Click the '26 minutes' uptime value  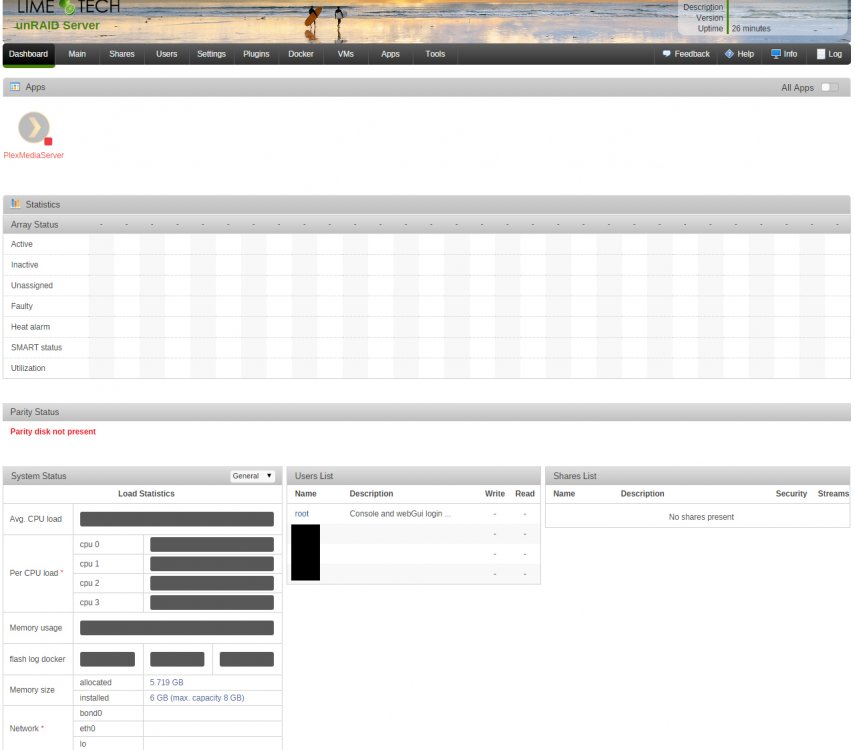(x=751, y=28)
